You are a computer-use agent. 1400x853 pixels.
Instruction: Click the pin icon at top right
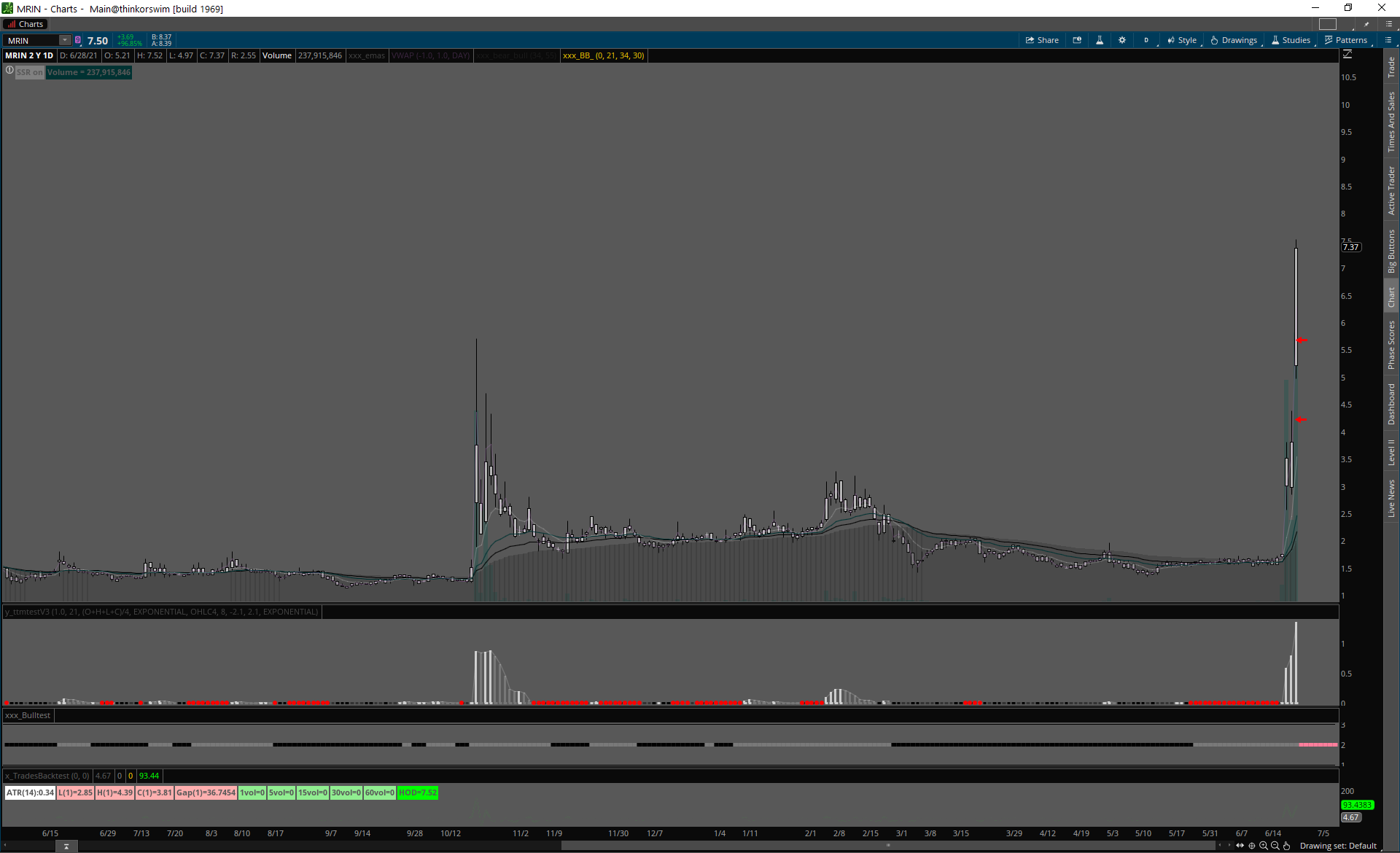1366,24
